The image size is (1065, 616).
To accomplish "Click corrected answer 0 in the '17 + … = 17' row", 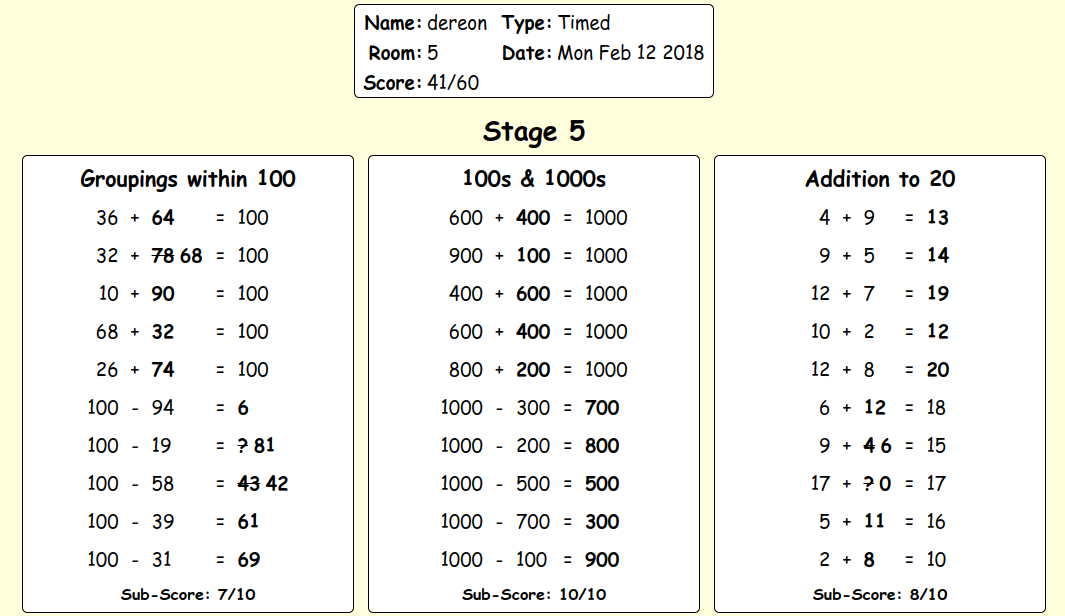I will 885,484.
